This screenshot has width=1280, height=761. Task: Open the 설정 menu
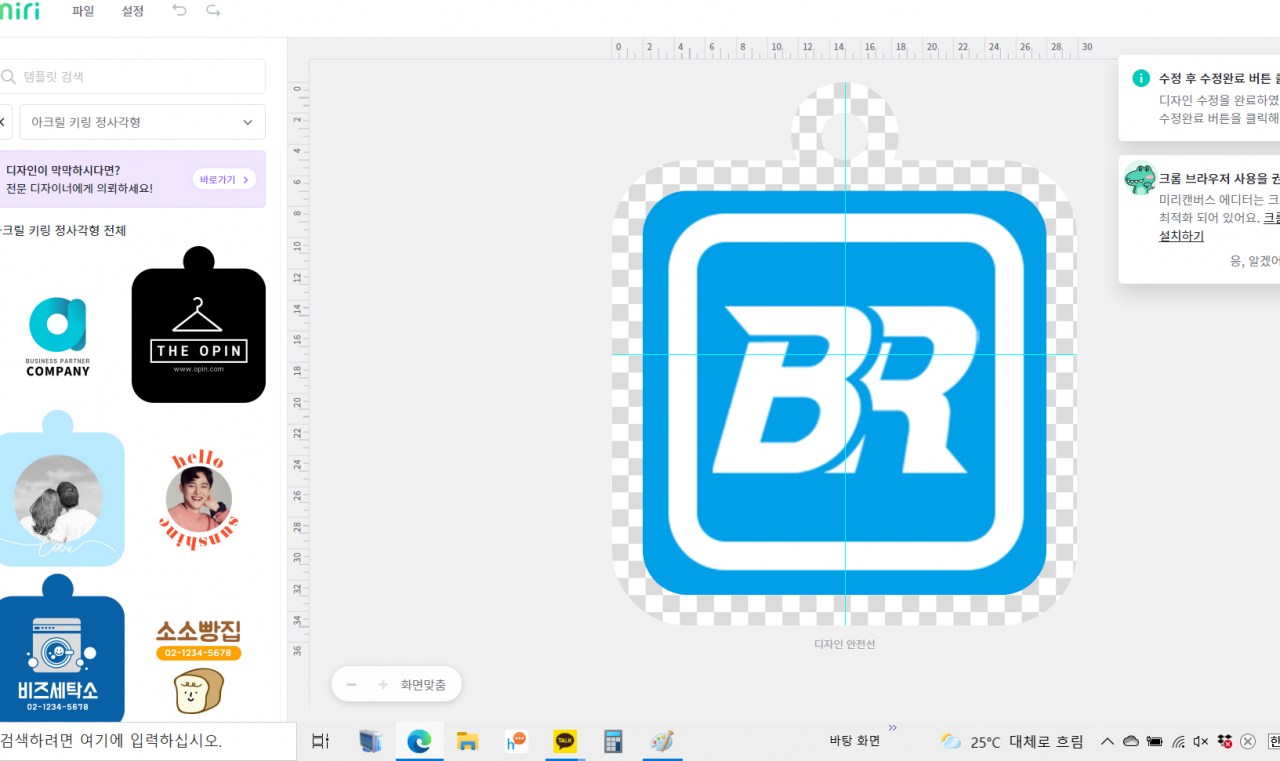[132, 11]
